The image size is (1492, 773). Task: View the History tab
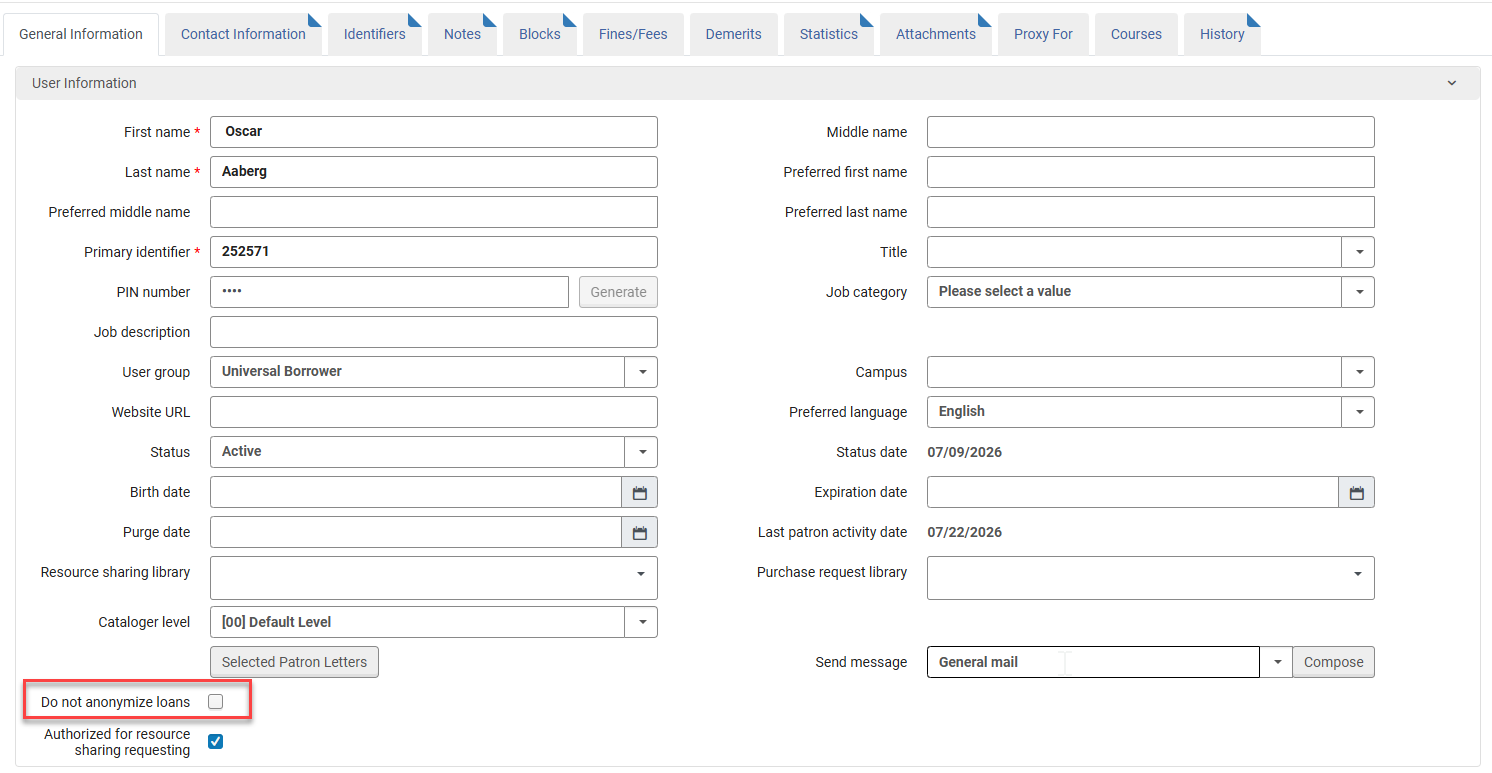point(1222,34)
